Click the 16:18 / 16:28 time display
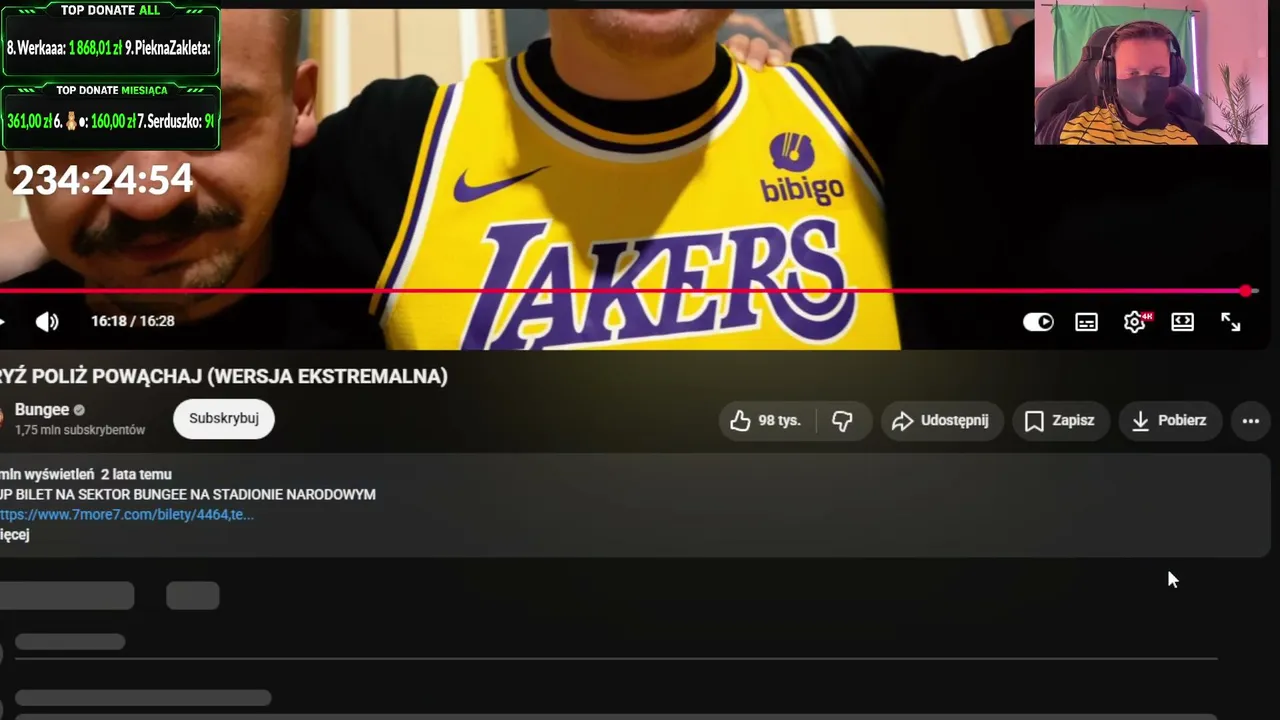 click(133, 321)
